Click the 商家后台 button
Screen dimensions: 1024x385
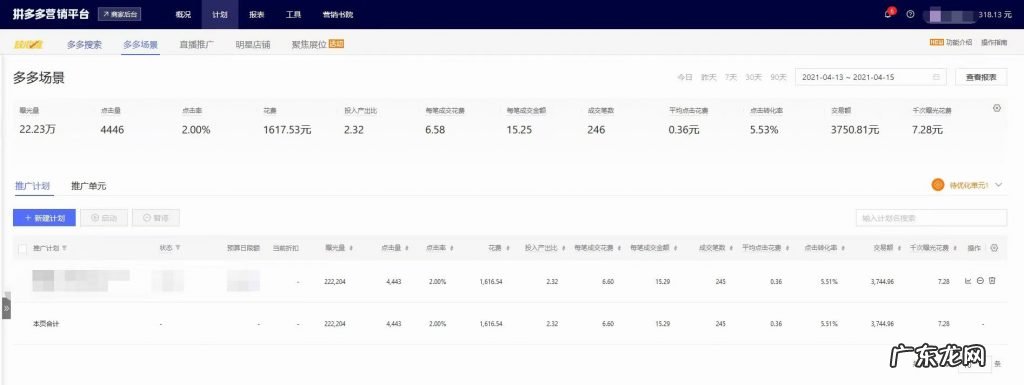120,14
